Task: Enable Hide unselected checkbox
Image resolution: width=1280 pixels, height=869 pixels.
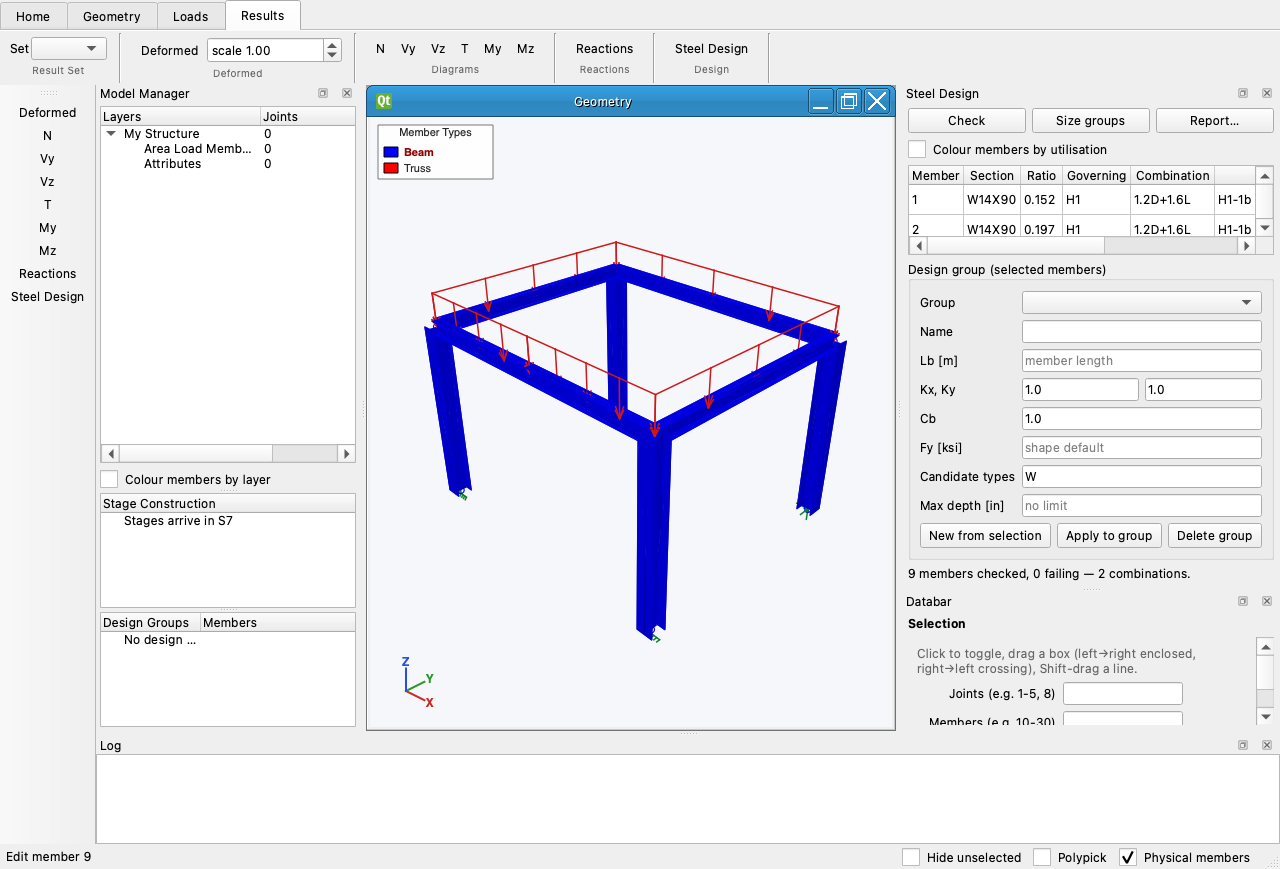Action: pyautogui.click(x=911, y=857)
